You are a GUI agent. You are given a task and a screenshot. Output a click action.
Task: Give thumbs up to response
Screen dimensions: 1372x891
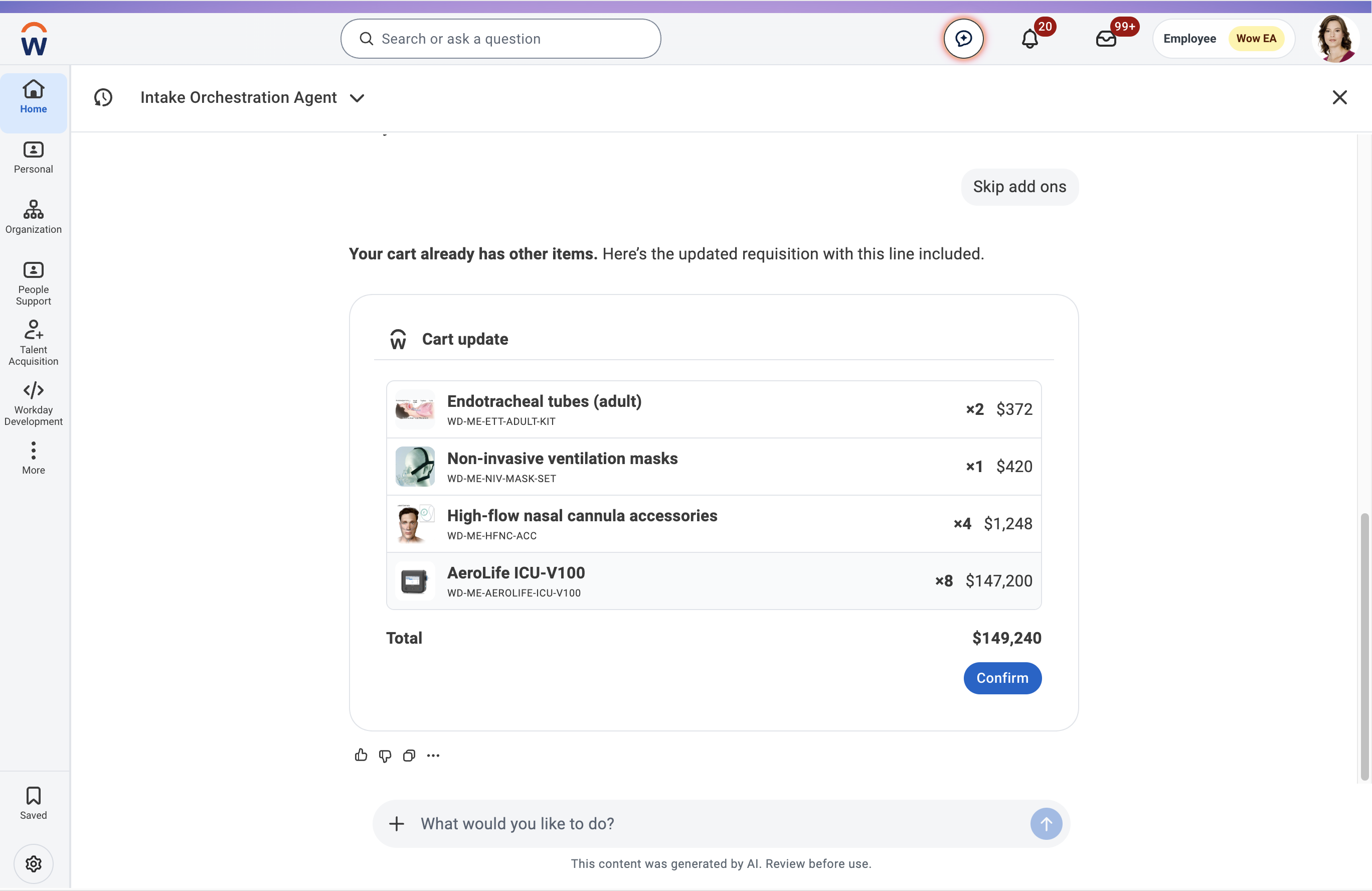coord(361,755)
